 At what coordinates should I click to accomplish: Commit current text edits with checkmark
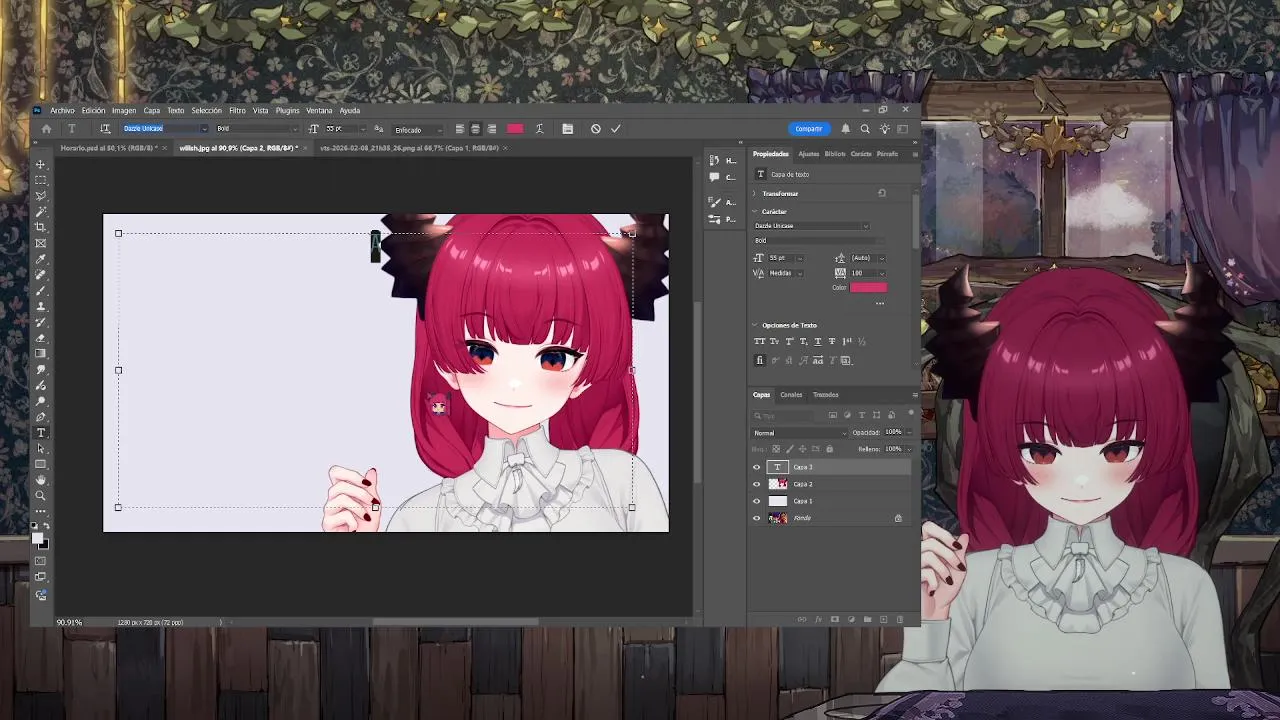pos(616,128)
